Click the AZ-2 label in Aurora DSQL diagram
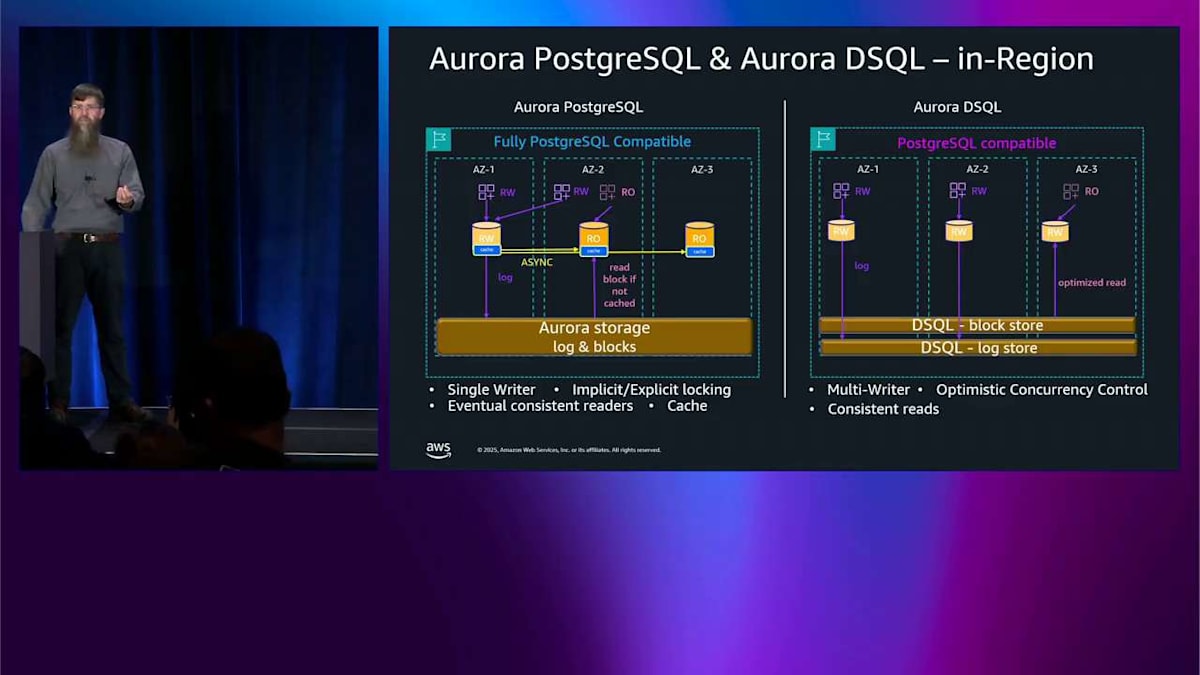 pos(976,169)
